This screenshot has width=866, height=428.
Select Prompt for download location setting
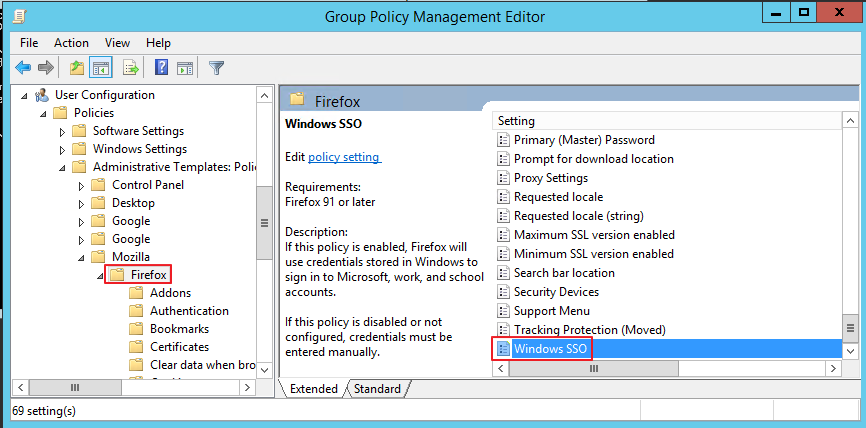(x=594, y=159)
